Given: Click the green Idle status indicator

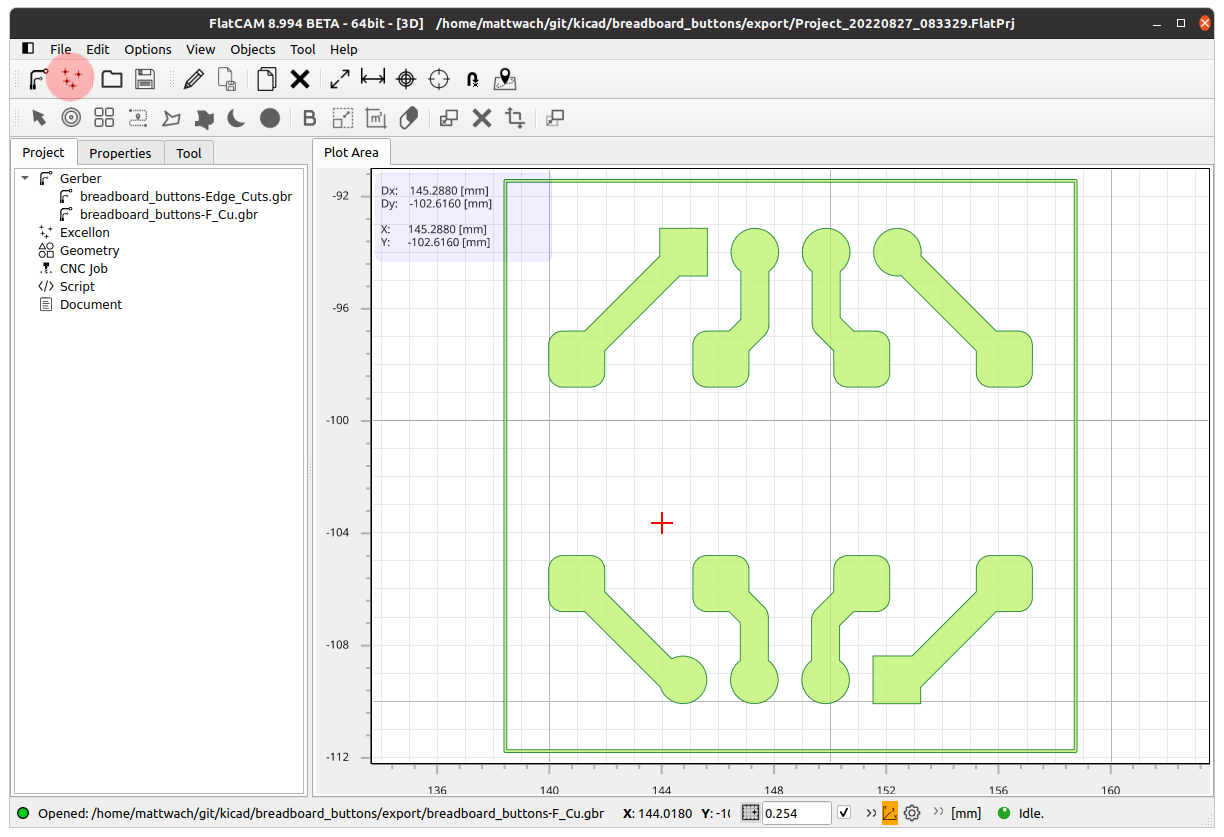Looking at the screenshot, I should tap(1004, 813).
